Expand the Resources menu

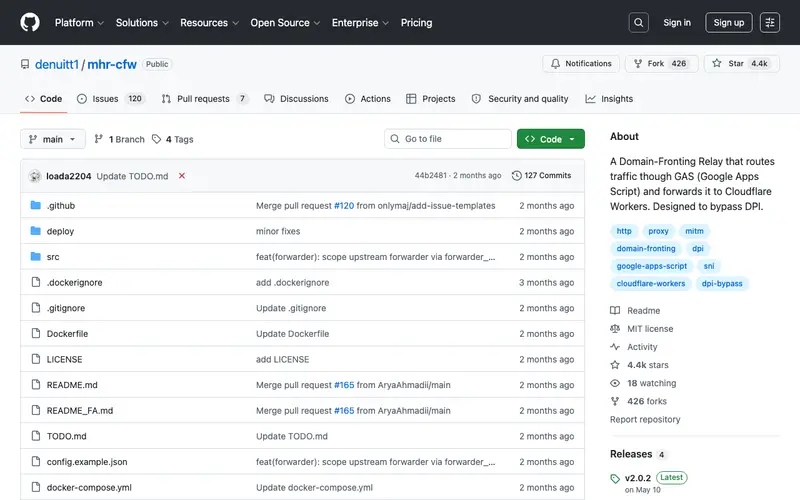pyautogui.click(x=209, y=22)
